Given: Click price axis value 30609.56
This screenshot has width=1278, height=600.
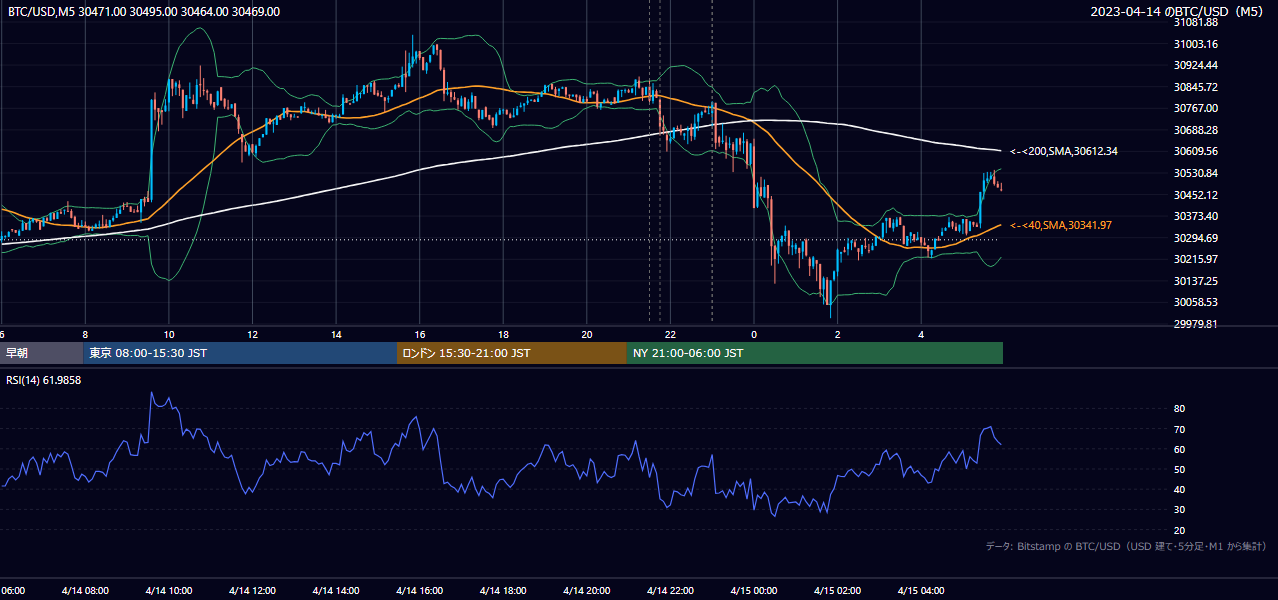Looking at the screenshot, I should pos(1196,151).
